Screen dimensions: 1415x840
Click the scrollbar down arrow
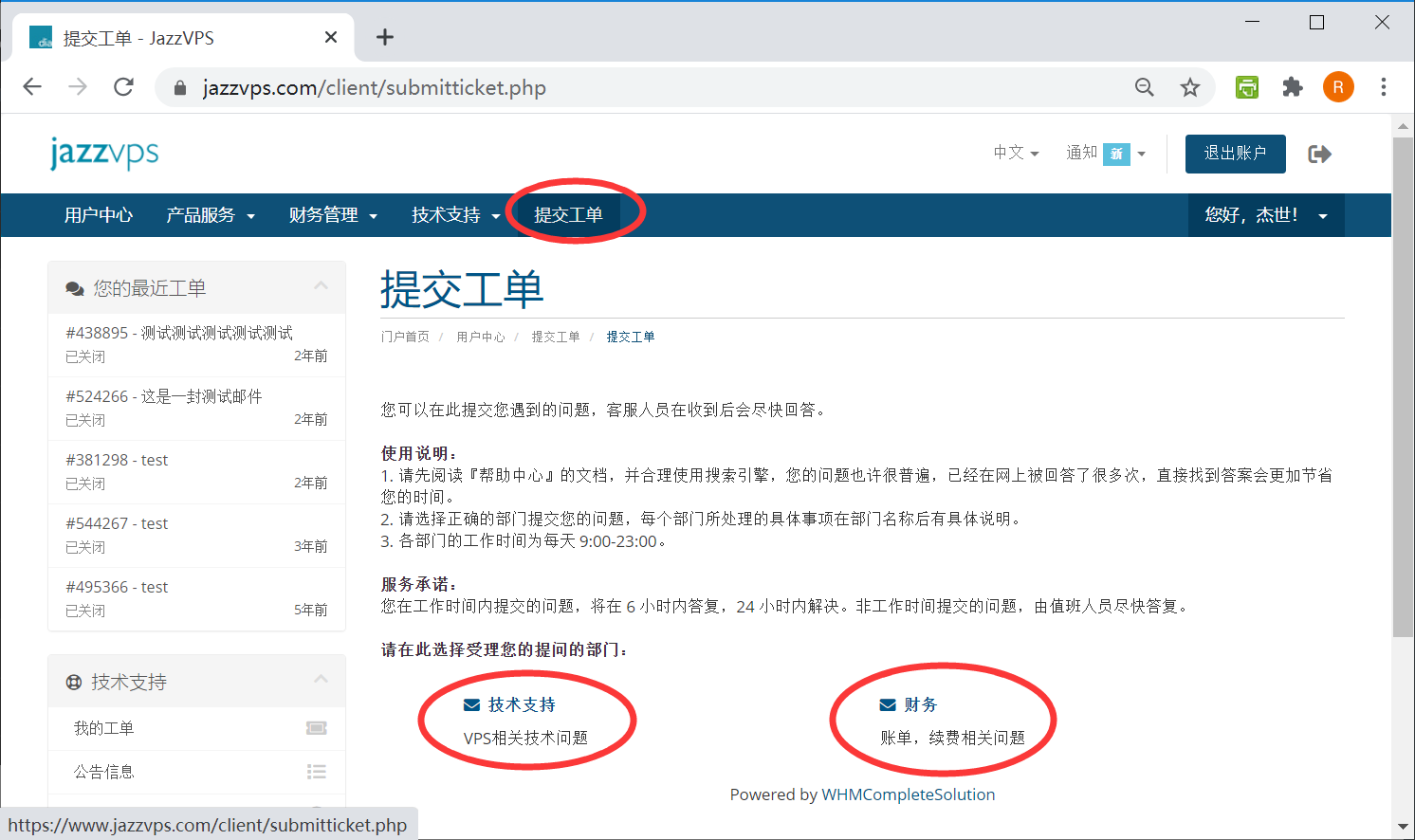click(x=1403, y=826)
